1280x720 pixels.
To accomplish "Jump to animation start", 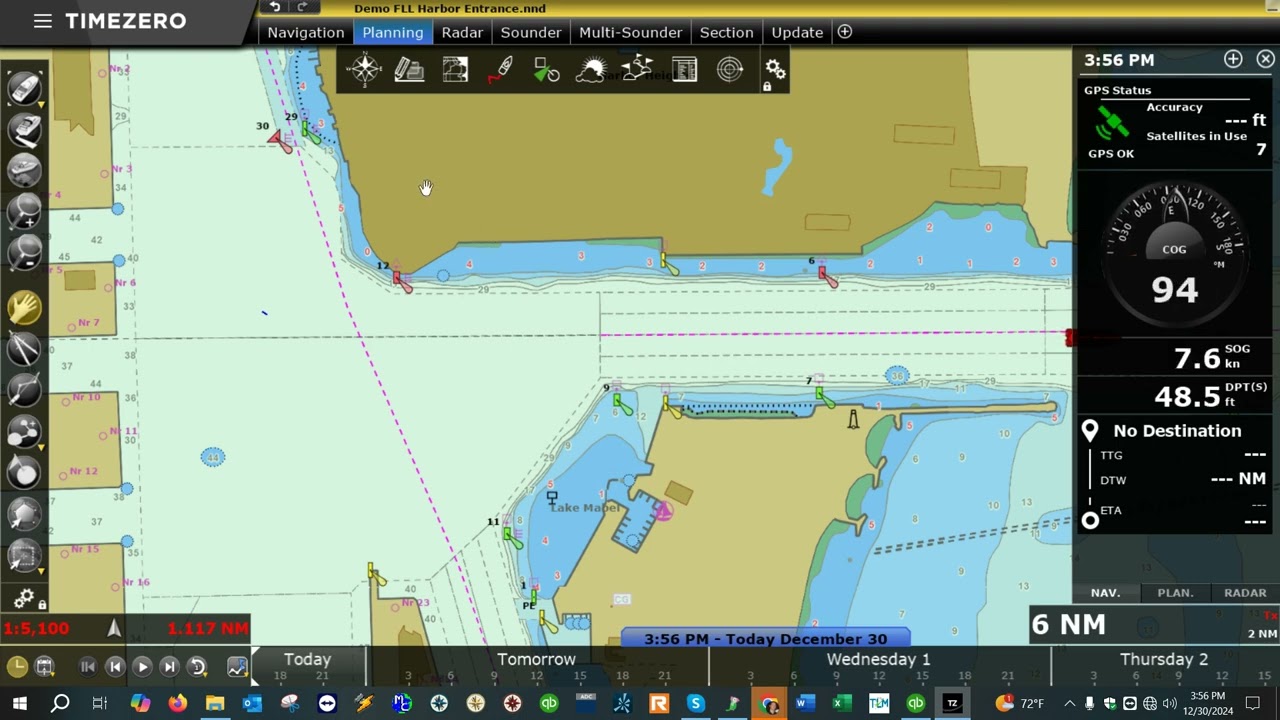I will point(87,667).
